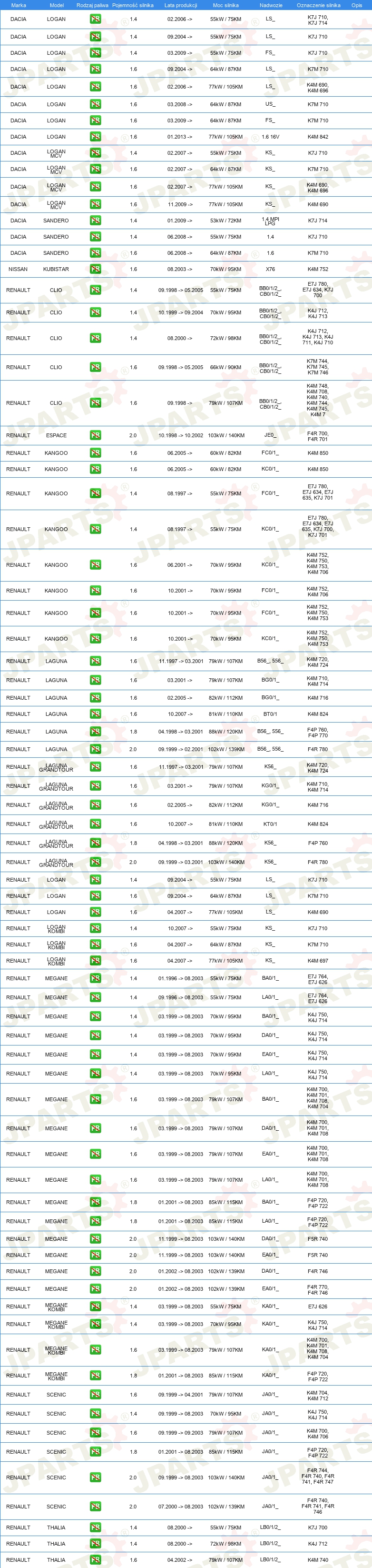Click fuel icon in Clio 72kW / 98KM row
This screenshot has width=372, height=1568.
coord(96,339)
